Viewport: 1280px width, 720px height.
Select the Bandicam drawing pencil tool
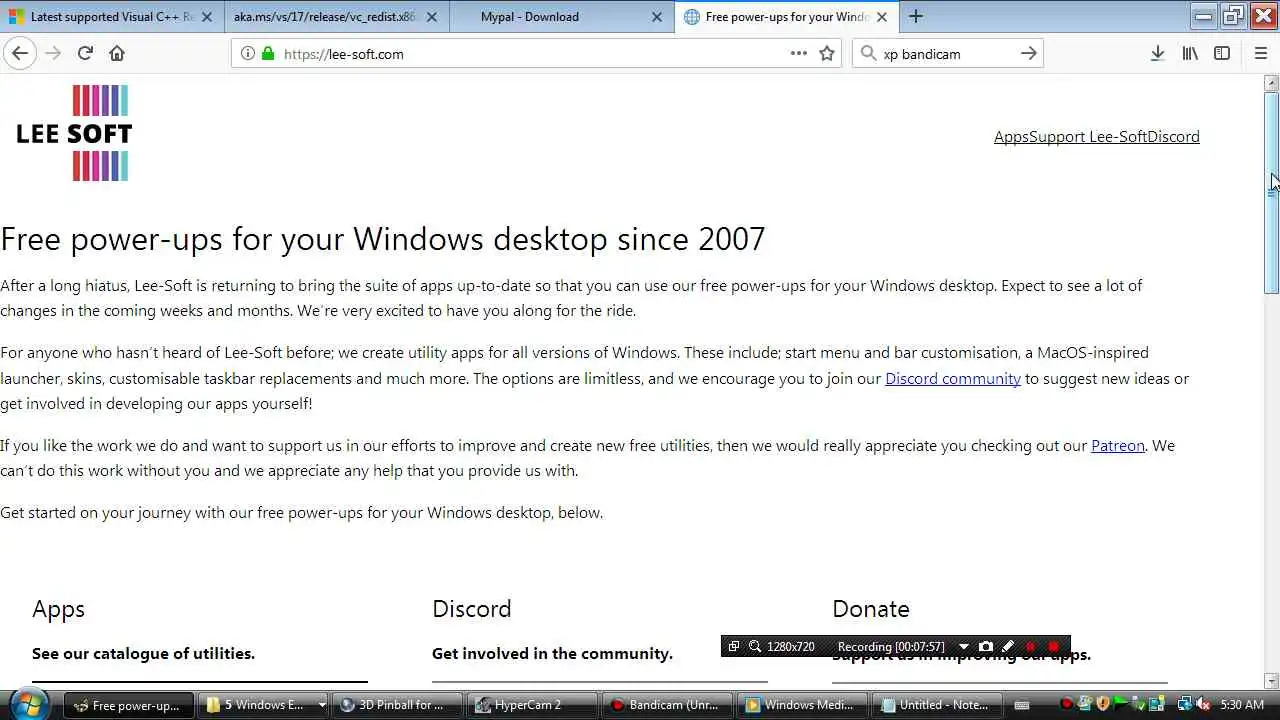pos(1008,647)
